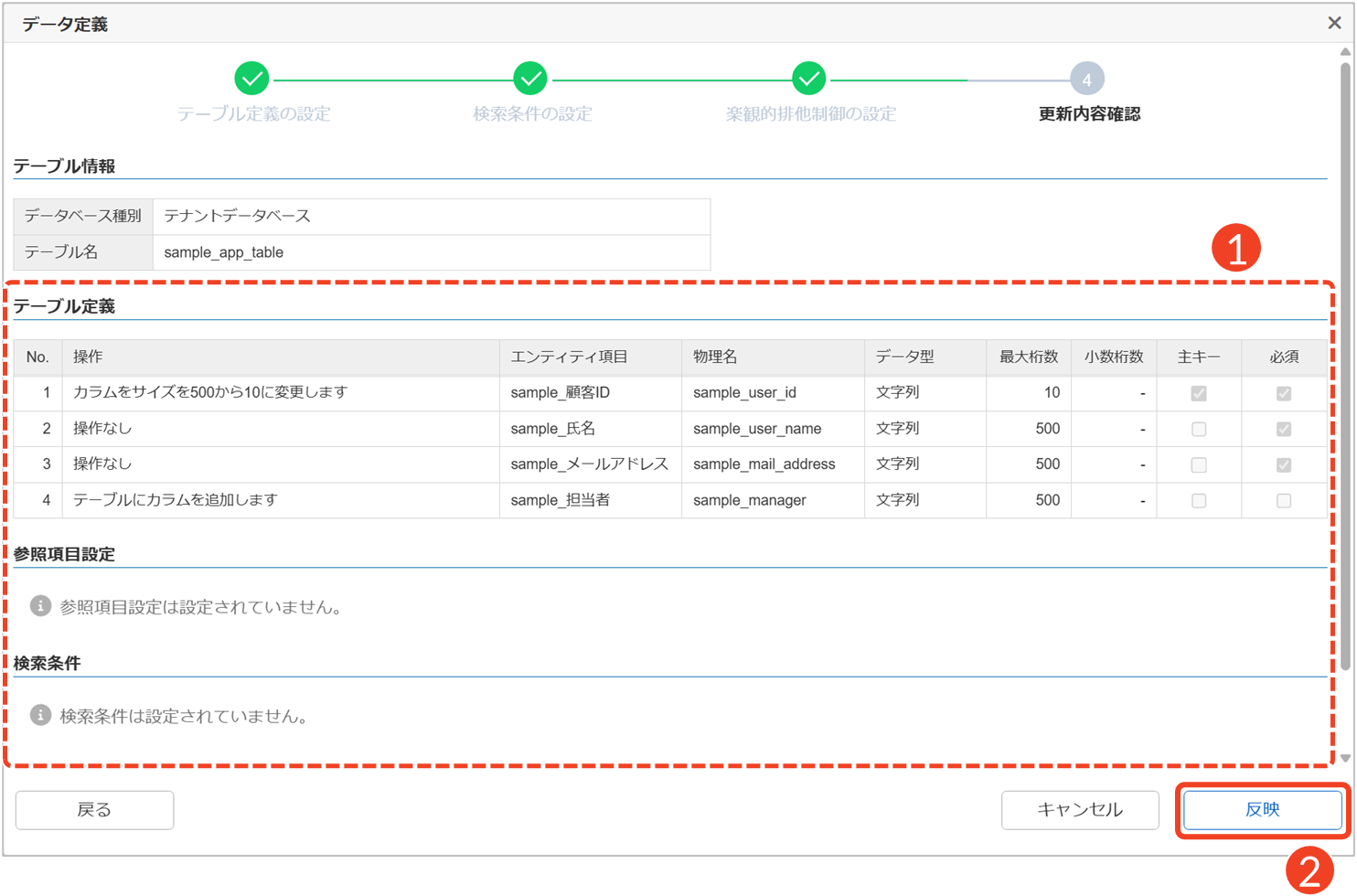Click info icon beside reference item message
The height and width of the screenshot is (896, 1357).
[x=40, y=606]
